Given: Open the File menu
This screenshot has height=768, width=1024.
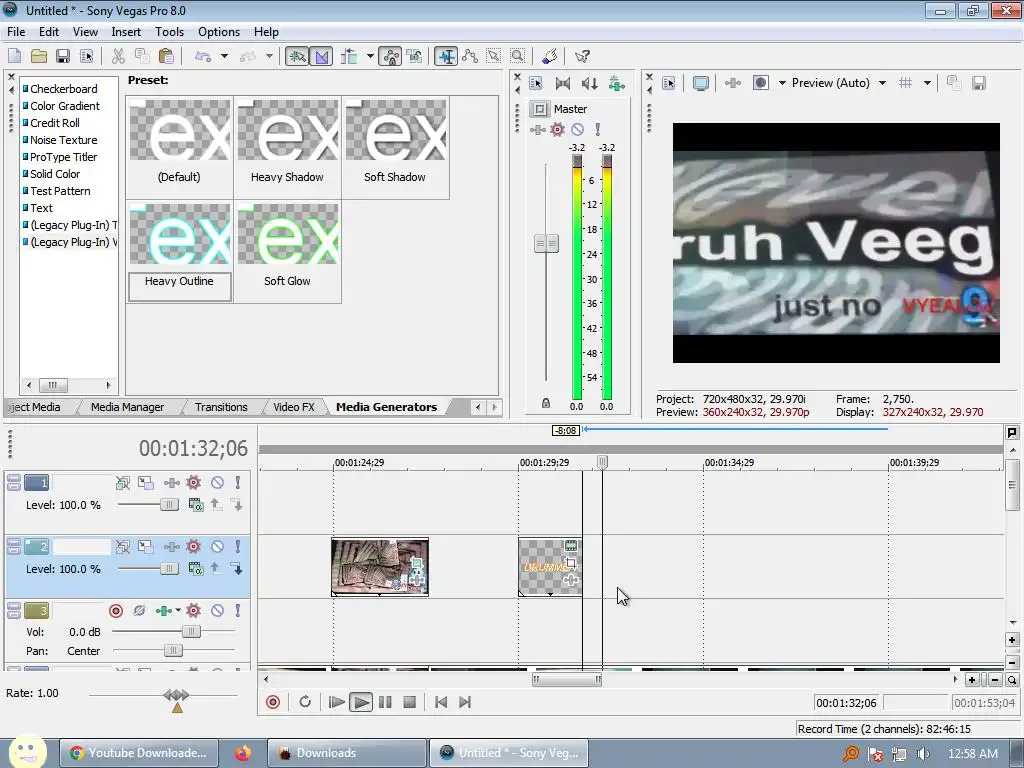Looking at the screenshot, I should pos(16,31).
